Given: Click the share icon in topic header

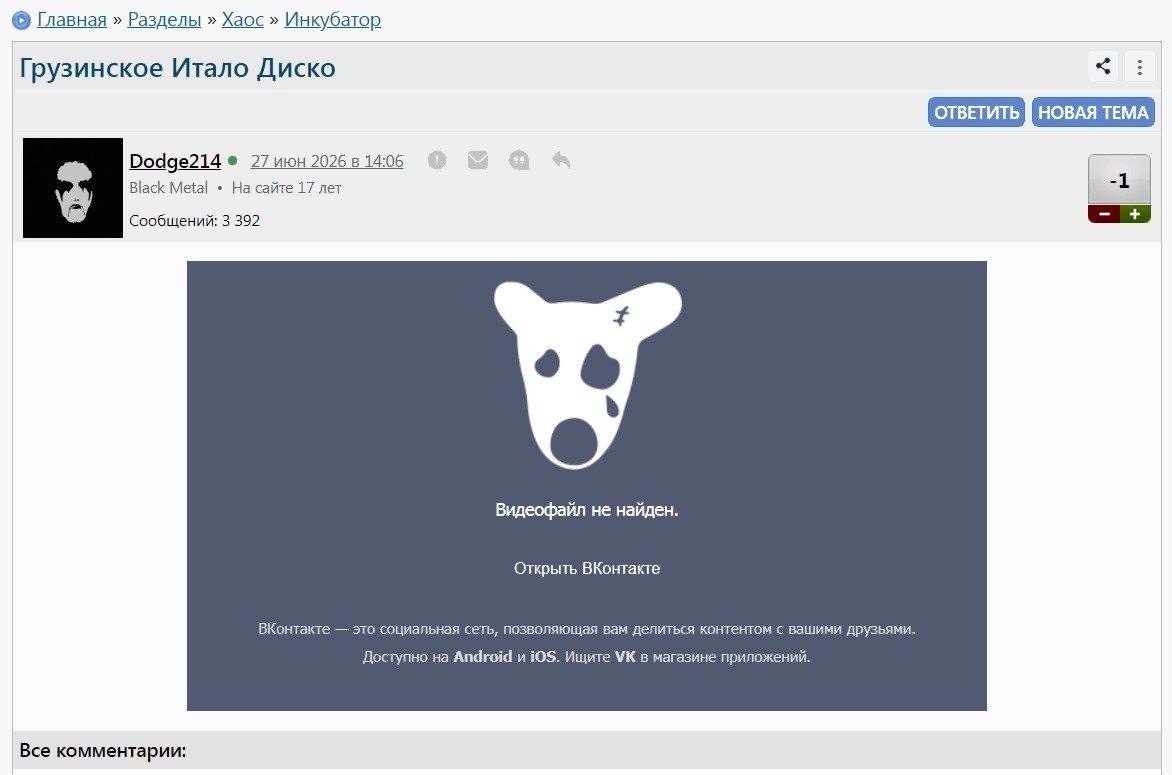Looking at the screenshot, I should pos(1102,67).
